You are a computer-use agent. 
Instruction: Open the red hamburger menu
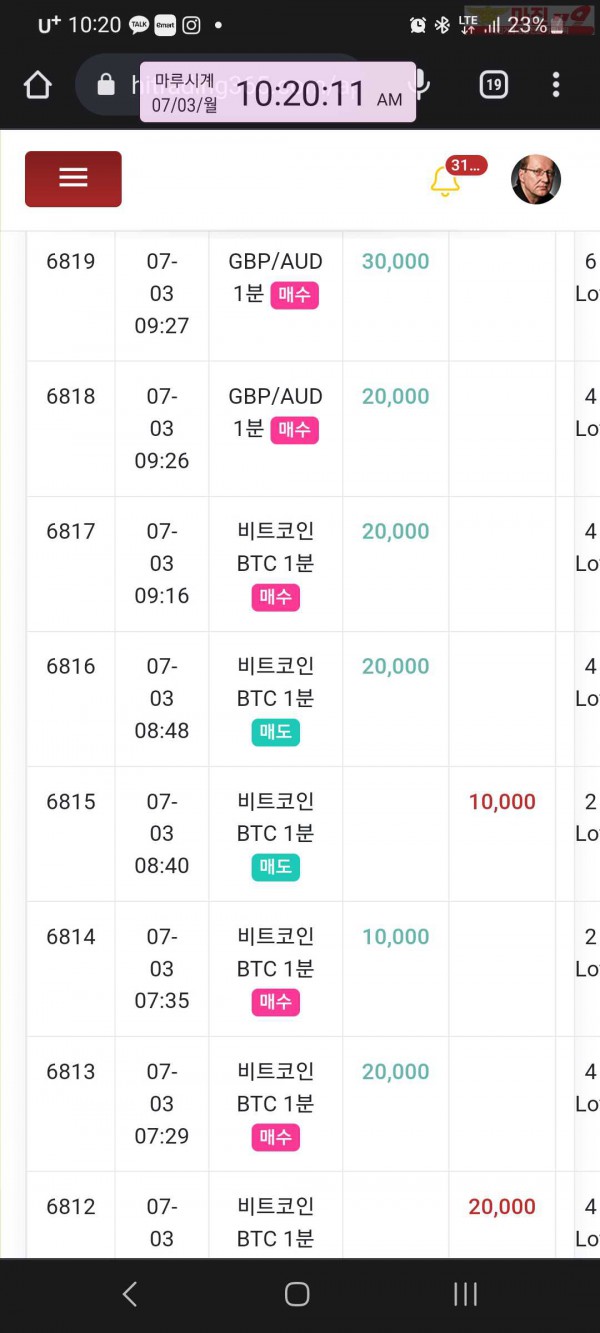click(x=73, y=179)
